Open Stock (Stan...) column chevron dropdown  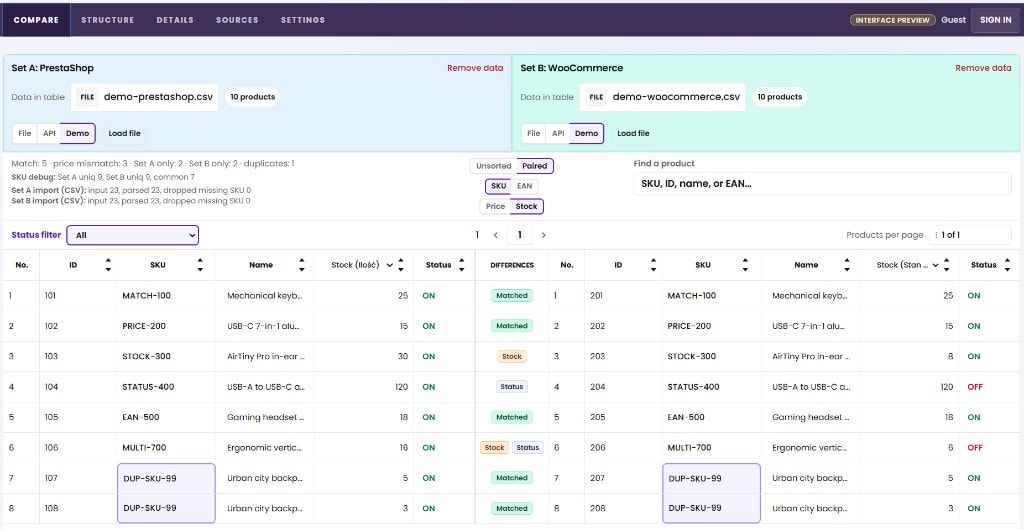[935, 265]
